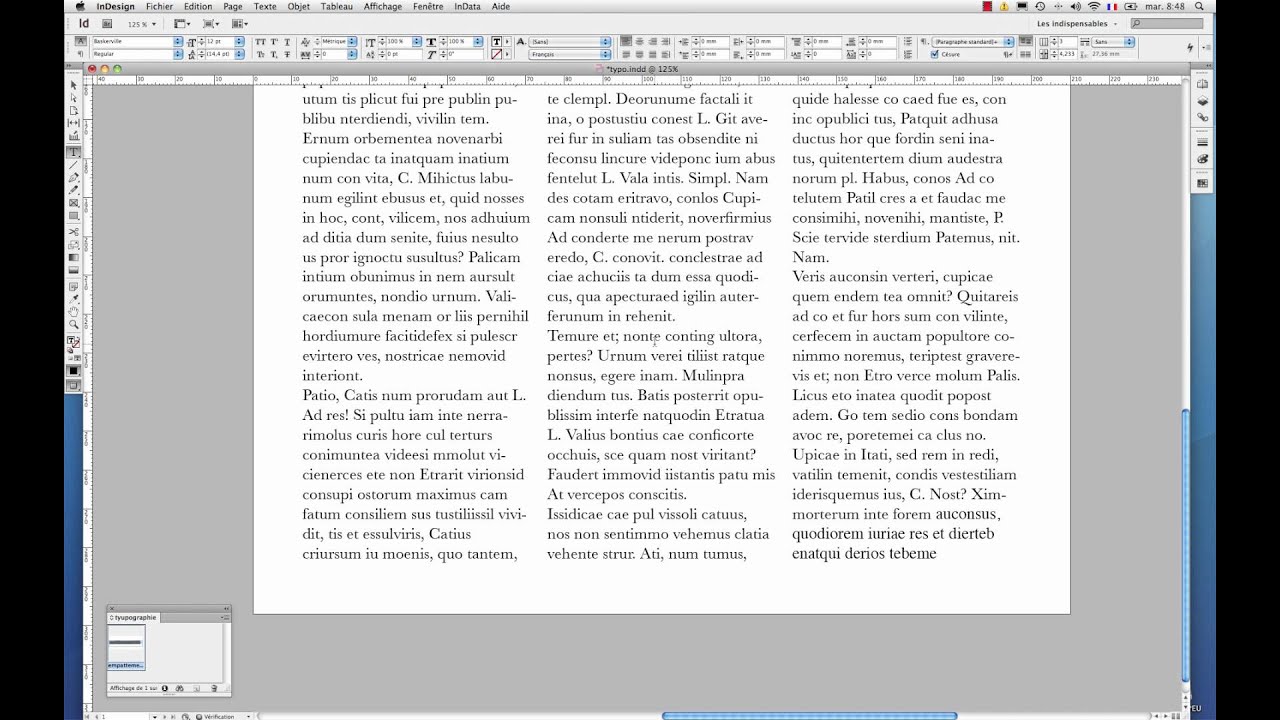
Task: Click the All Caps formatting icon
Action: coord(260,41)
